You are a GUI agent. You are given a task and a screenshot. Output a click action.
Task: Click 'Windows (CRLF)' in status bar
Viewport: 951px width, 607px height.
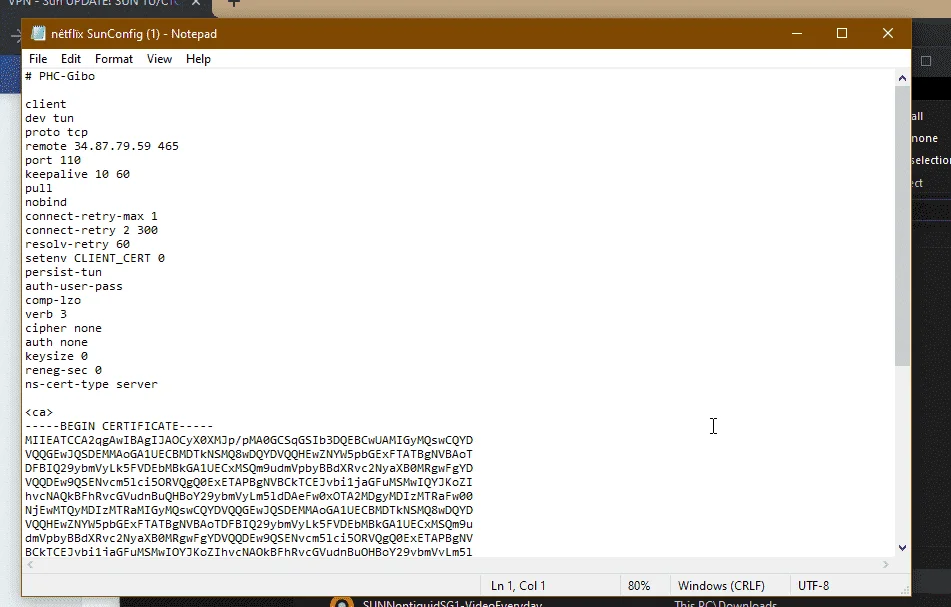coord(721,586)
